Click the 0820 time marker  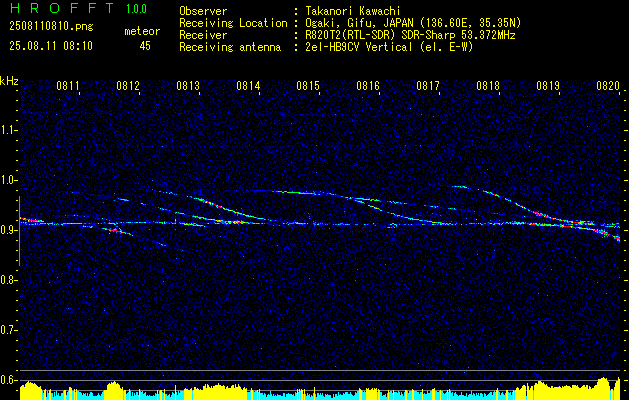(x=608, y=85)
